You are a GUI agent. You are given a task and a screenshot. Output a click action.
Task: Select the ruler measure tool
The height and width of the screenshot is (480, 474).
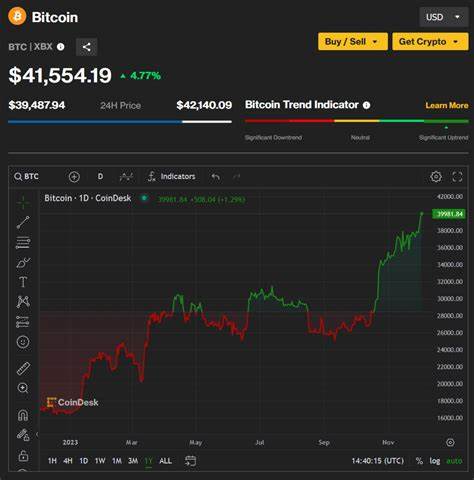(23, 368)
